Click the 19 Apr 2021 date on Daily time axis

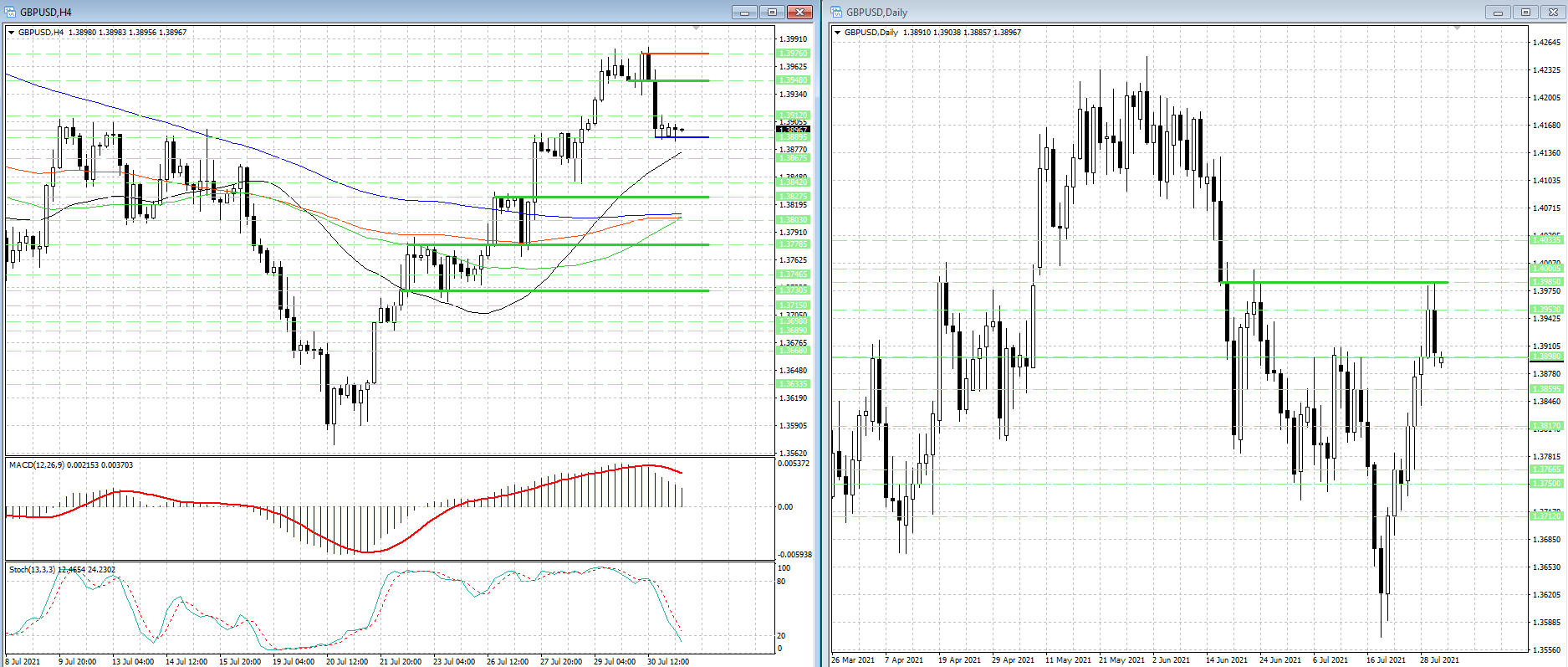959,660
